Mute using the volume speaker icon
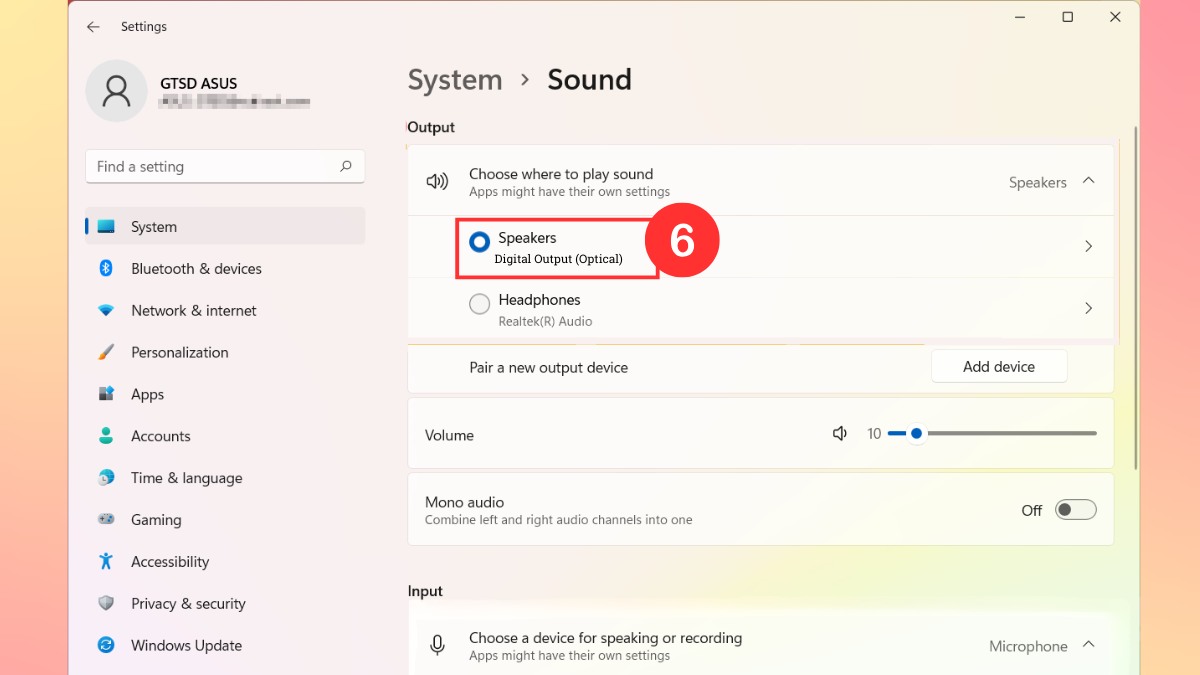1200x675 pixels. click(840, 434)
